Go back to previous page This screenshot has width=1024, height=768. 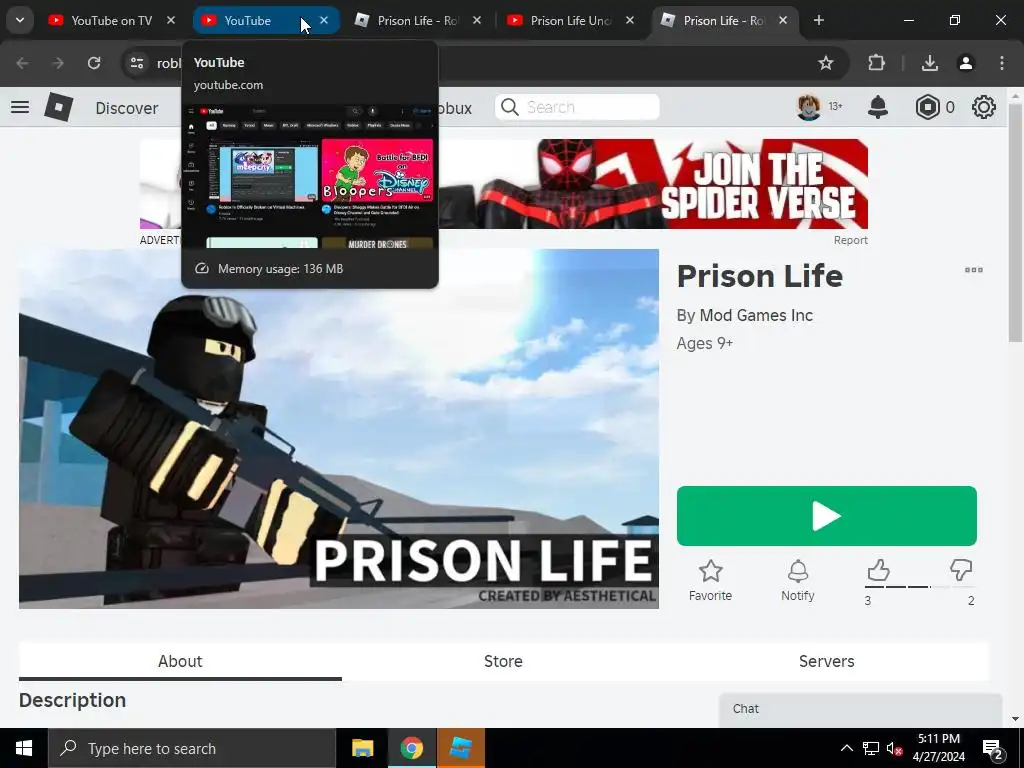[22, 63]
